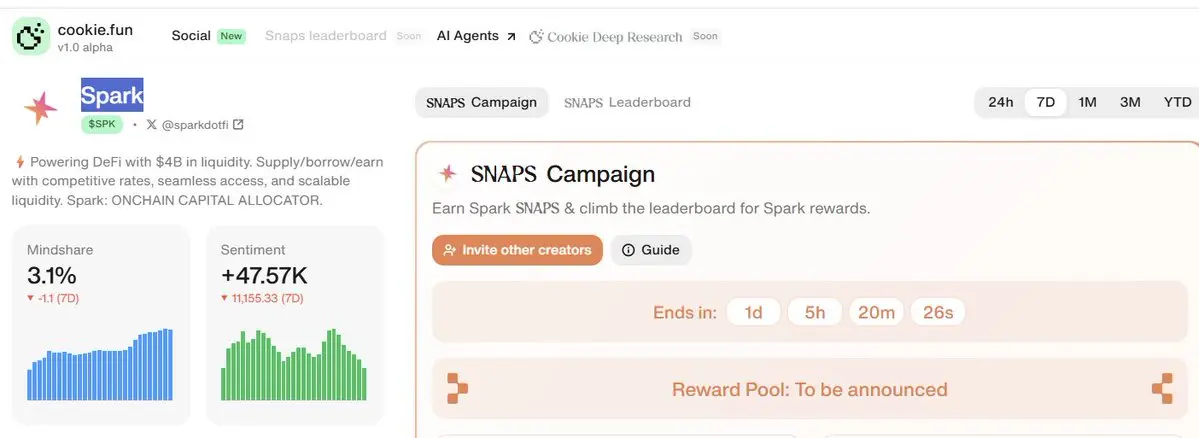Click the Cookie Deep Research cookie icon
Screen dimensions: 1199x438
(x=536, y=36)
